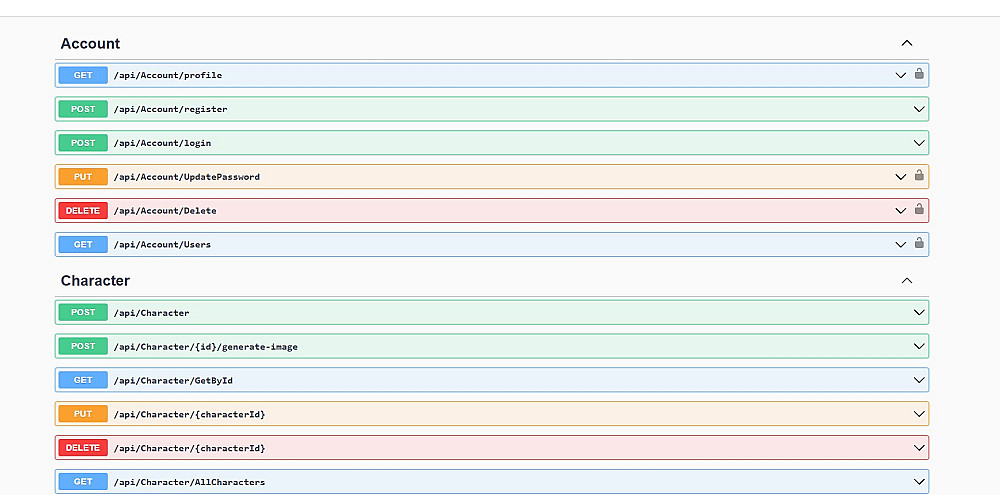Viewport: 1000px width, 495px height.
Task: Click the PUT badge for Character/{characterId}
Action: click(x=83, y=414)
